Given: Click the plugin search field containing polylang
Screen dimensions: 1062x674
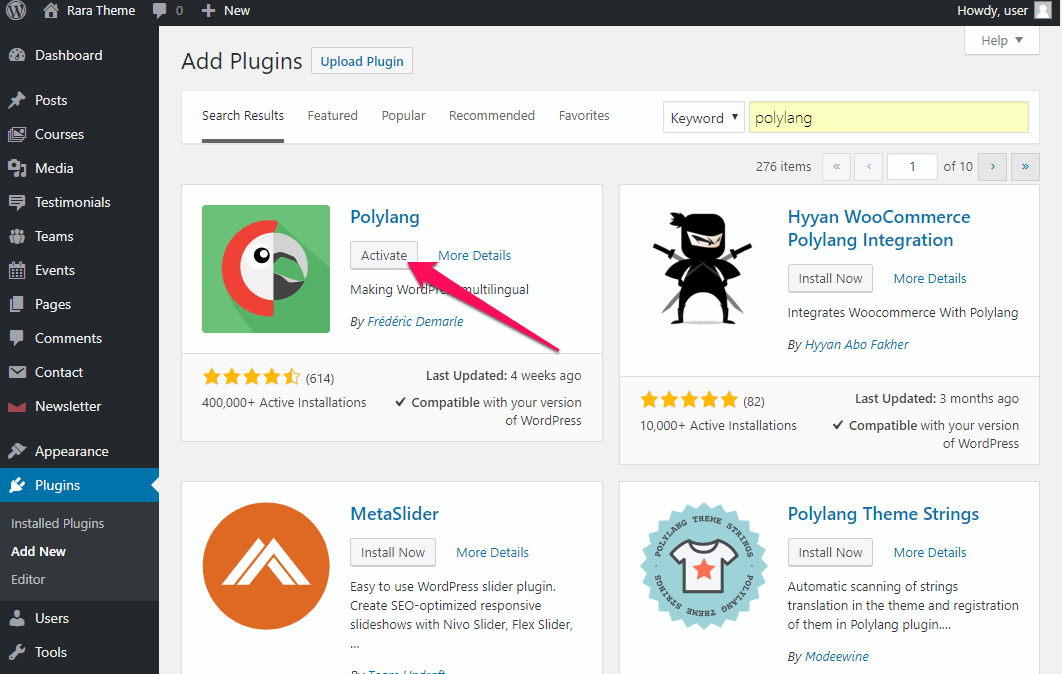Looking at the screenshot, I should pyautogui.click(x=889, y=118).
